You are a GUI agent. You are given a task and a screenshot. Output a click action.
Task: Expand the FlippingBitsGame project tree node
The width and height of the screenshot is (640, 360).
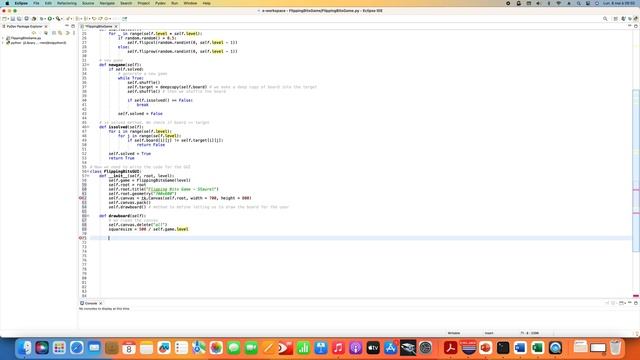(3, 38)
